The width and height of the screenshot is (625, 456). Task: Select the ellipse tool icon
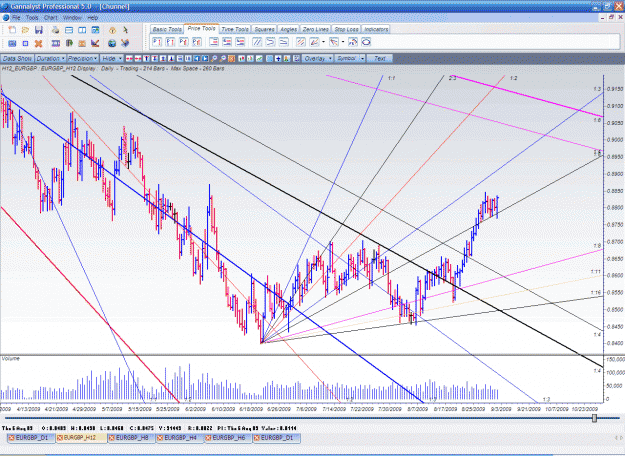[x=366, y=42]
